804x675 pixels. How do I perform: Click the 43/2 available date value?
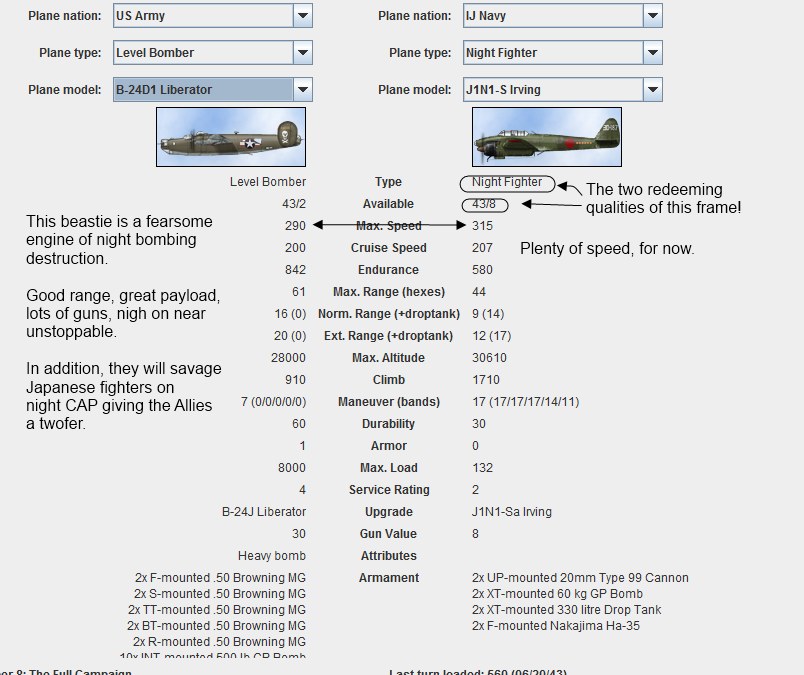[294, 204]
